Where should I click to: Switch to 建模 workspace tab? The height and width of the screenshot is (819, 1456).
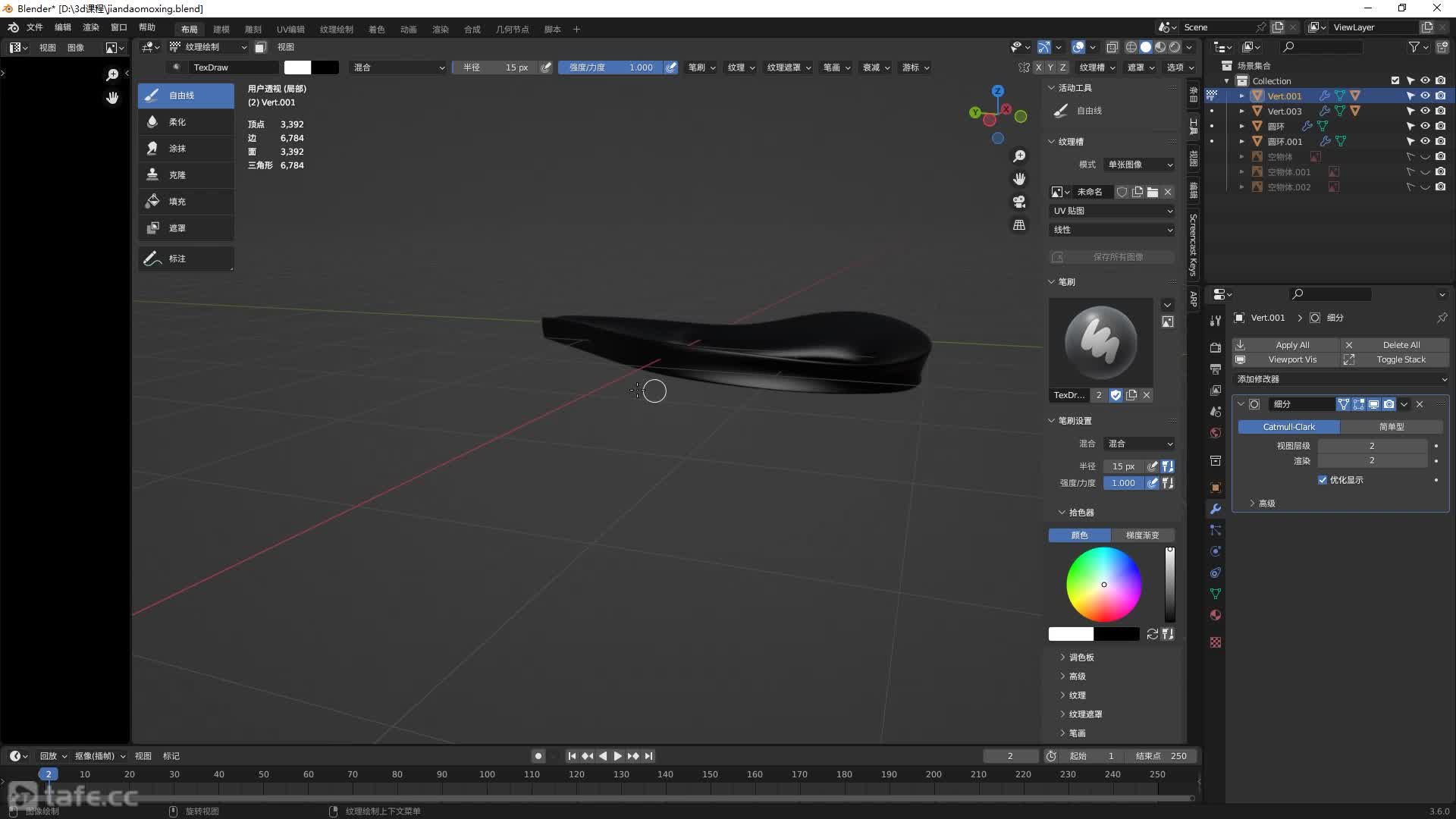tap(221, 30)
